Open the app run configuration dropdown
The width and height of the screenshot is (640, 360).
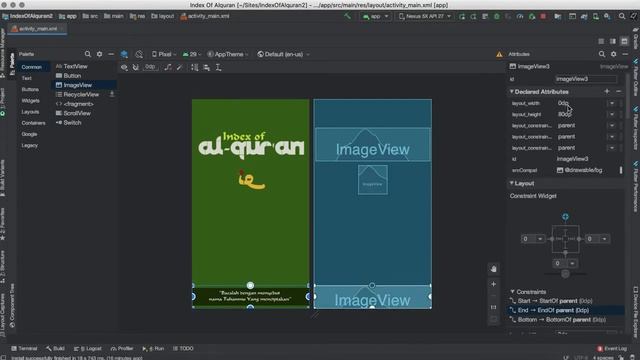click(x=376, y=16)
